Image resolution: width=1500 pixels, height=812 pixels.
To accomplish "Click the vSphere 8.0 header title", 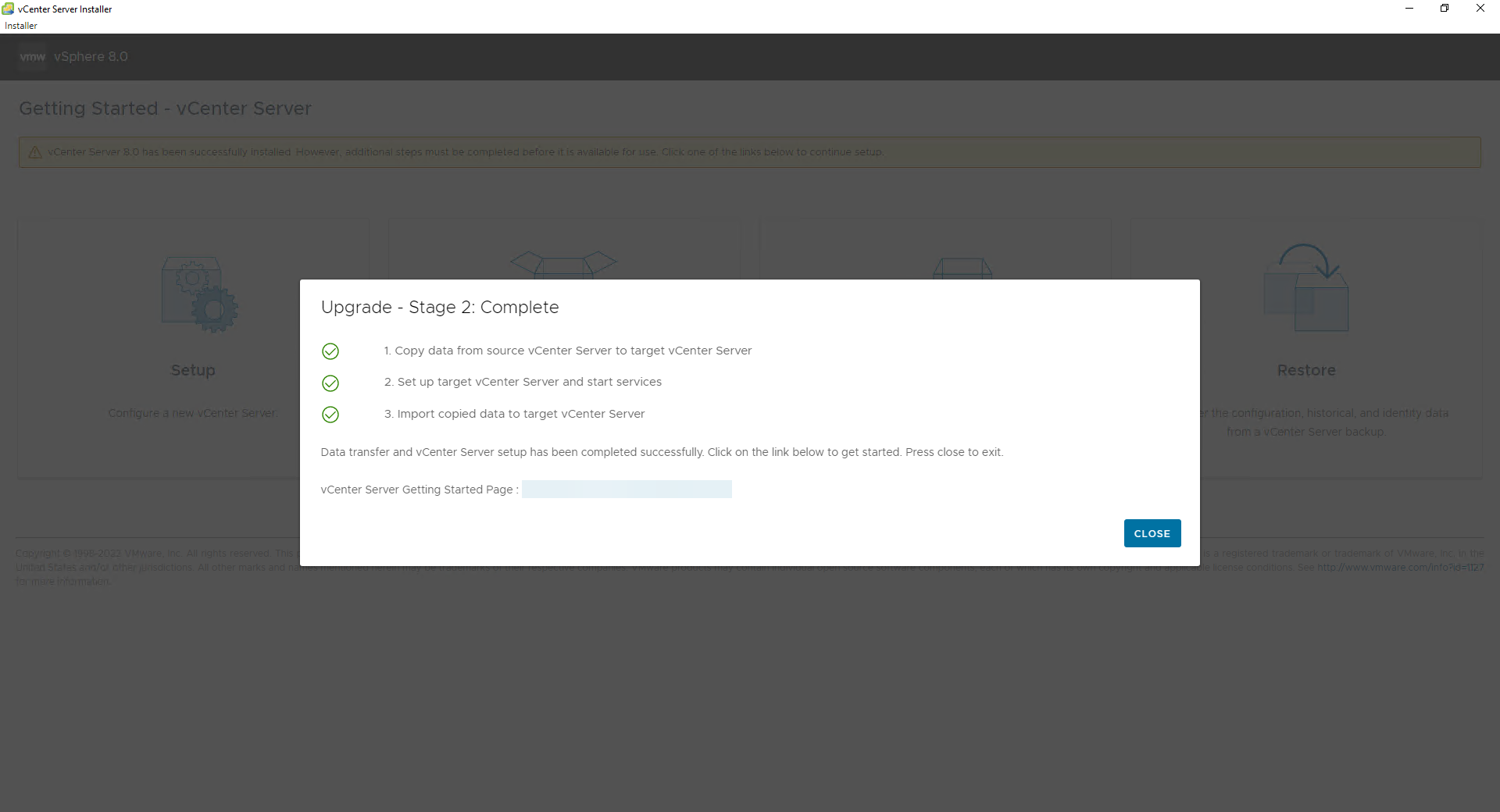I will click(91, 57).
